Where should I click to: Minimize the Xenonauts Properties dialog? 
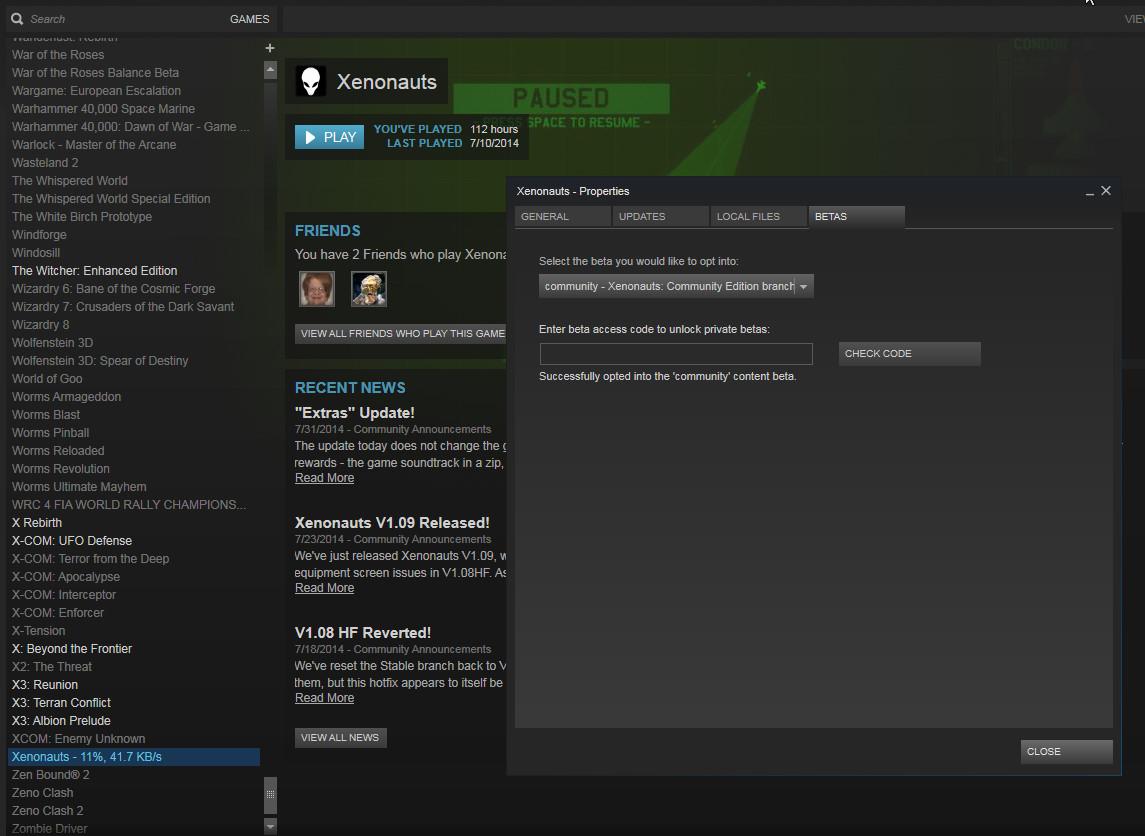tap(1090, 191)
